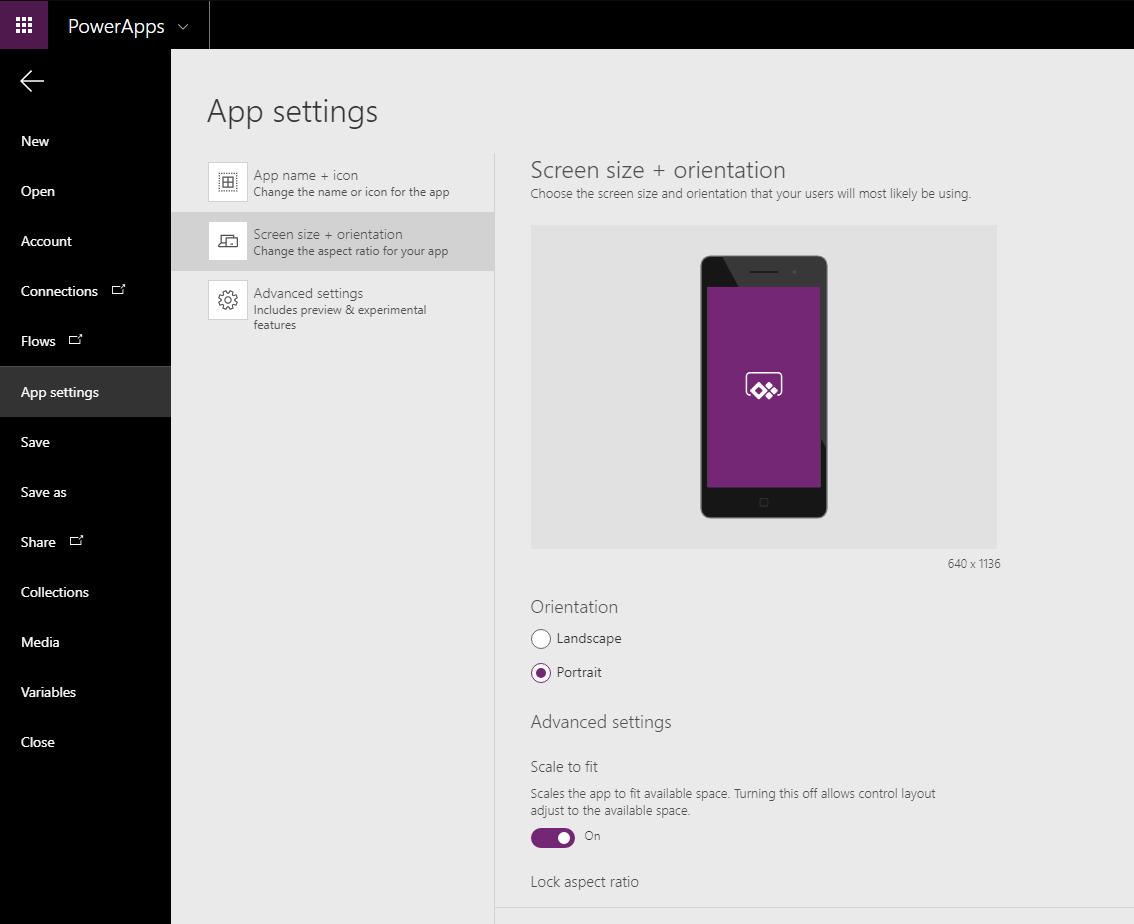Click the Lock aspect ratio label
The image size is (1134, 924).
584,881
